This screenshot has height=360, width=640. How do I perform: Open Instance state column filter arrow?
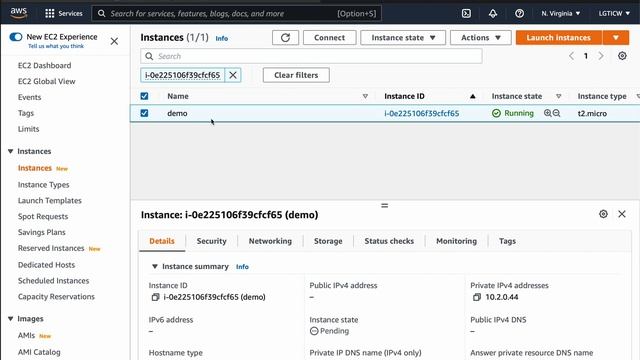pyautogui.click(x=558, y=96)
